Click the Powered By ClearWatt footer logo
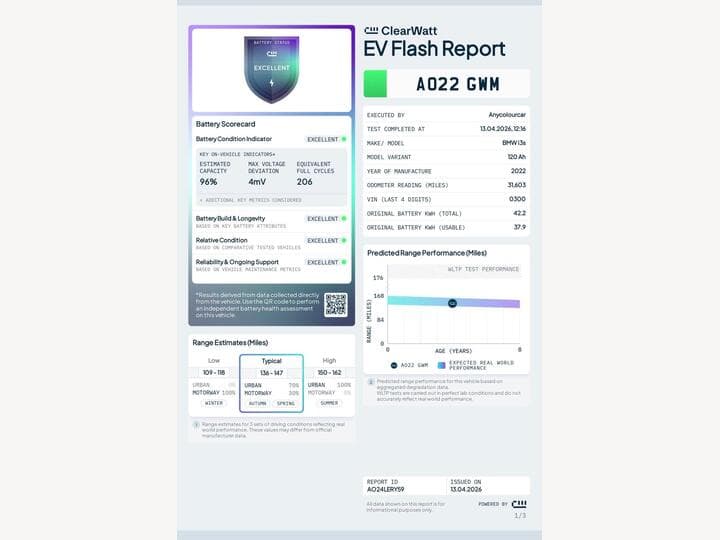 519,504
